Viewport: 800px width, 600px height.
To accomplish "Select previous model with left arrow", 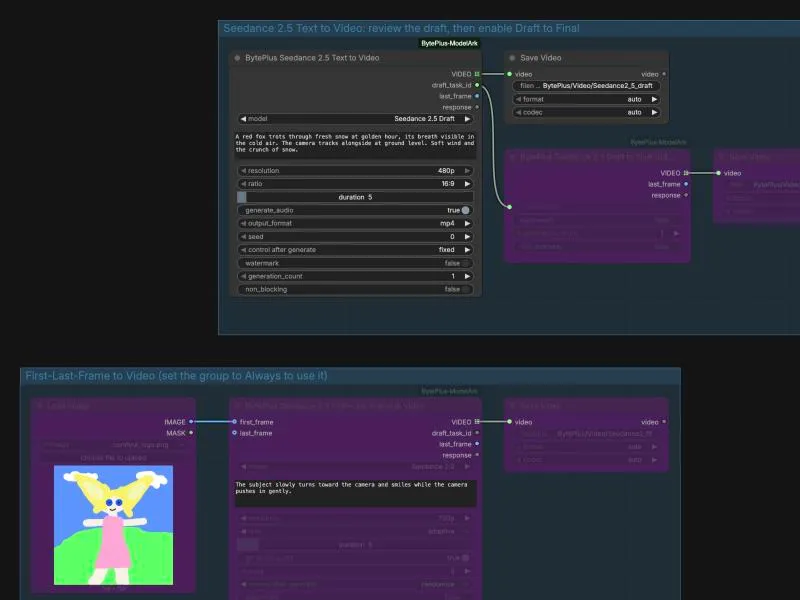I will [x=243, y=119].
